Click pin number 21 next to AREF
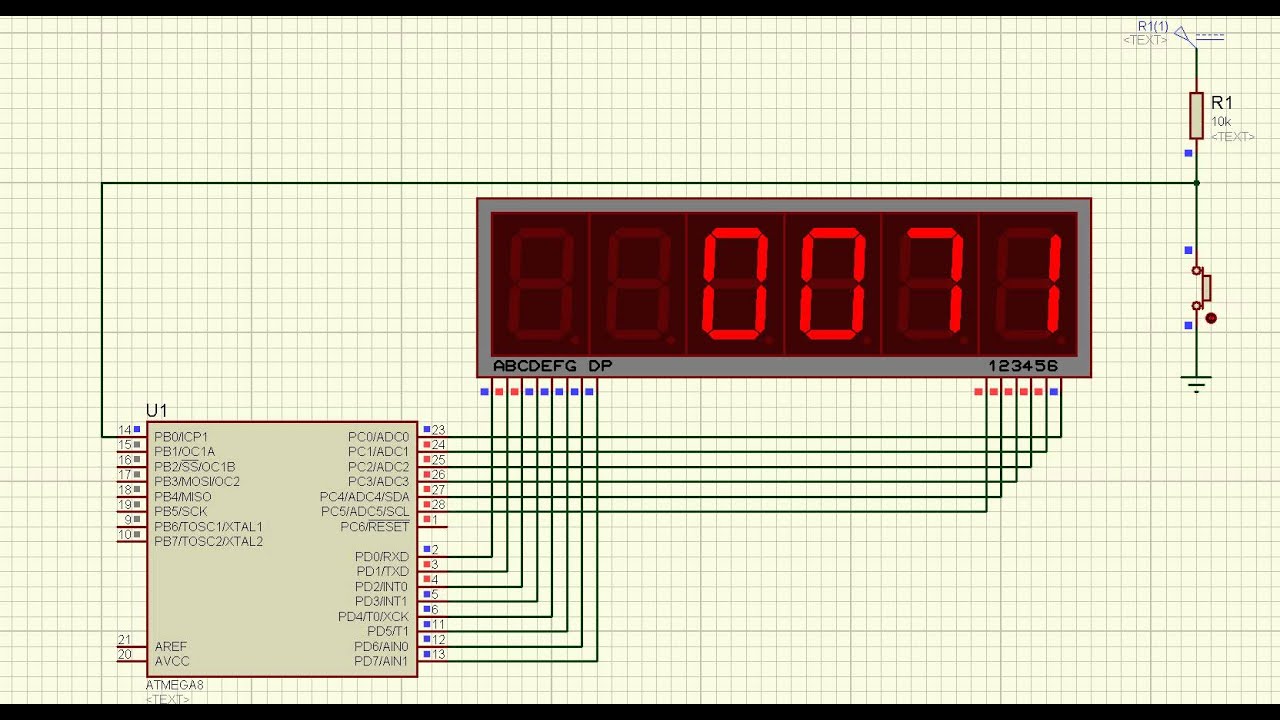Screen dimensions: 1280x720 (124, 640)
